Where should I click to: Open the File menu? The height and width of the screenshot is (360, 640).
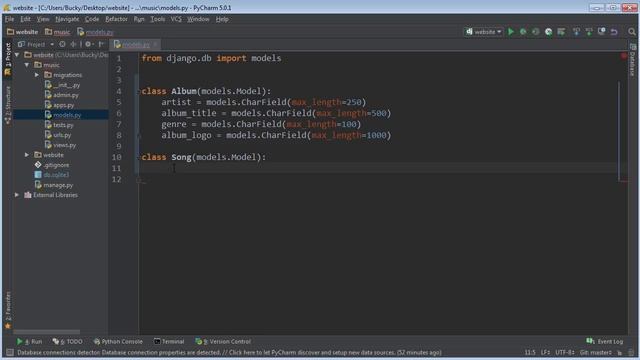coord(9,19)
